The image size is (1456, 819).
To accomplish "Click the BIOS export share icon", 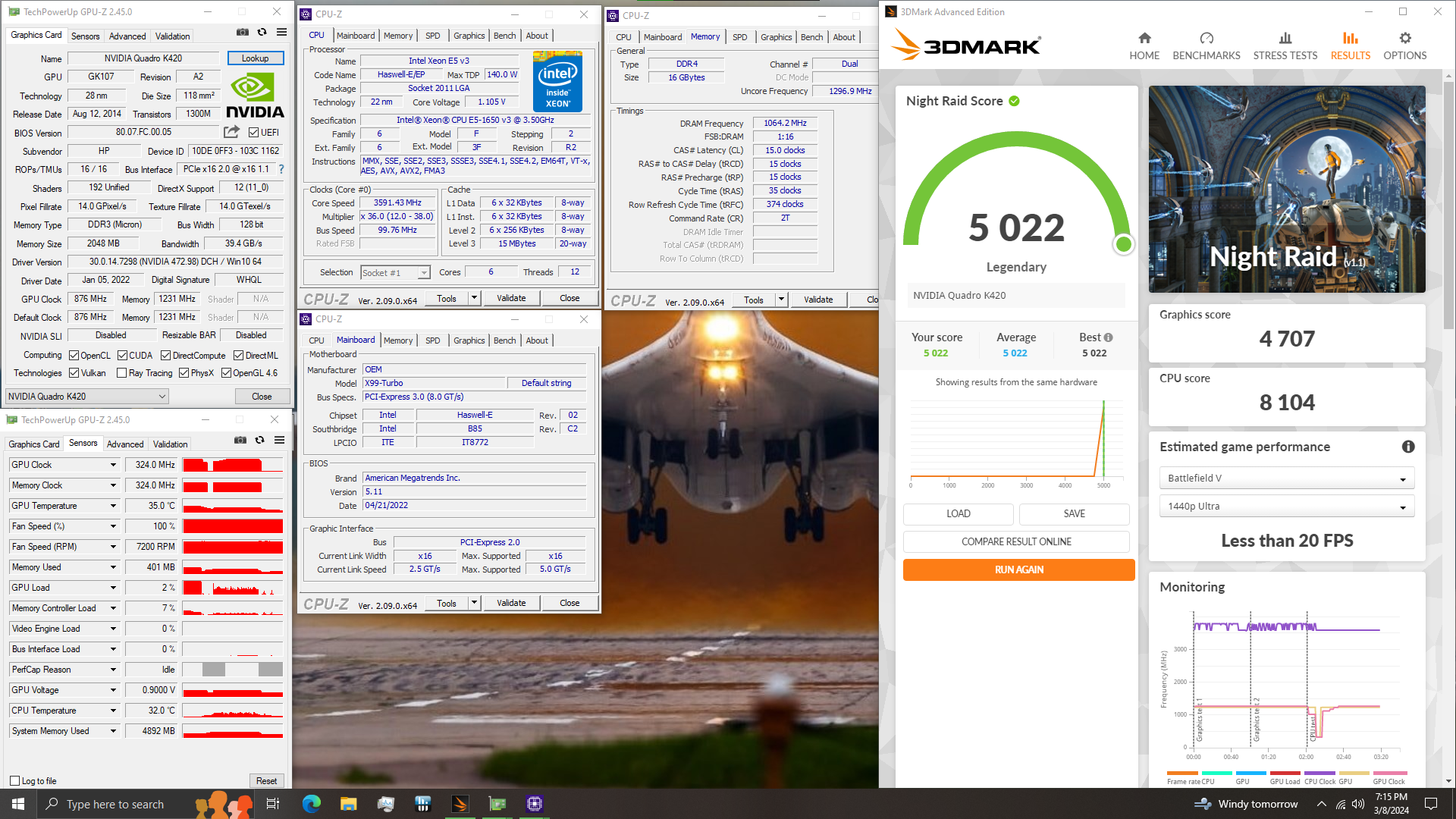I will [x=232, y=132].
